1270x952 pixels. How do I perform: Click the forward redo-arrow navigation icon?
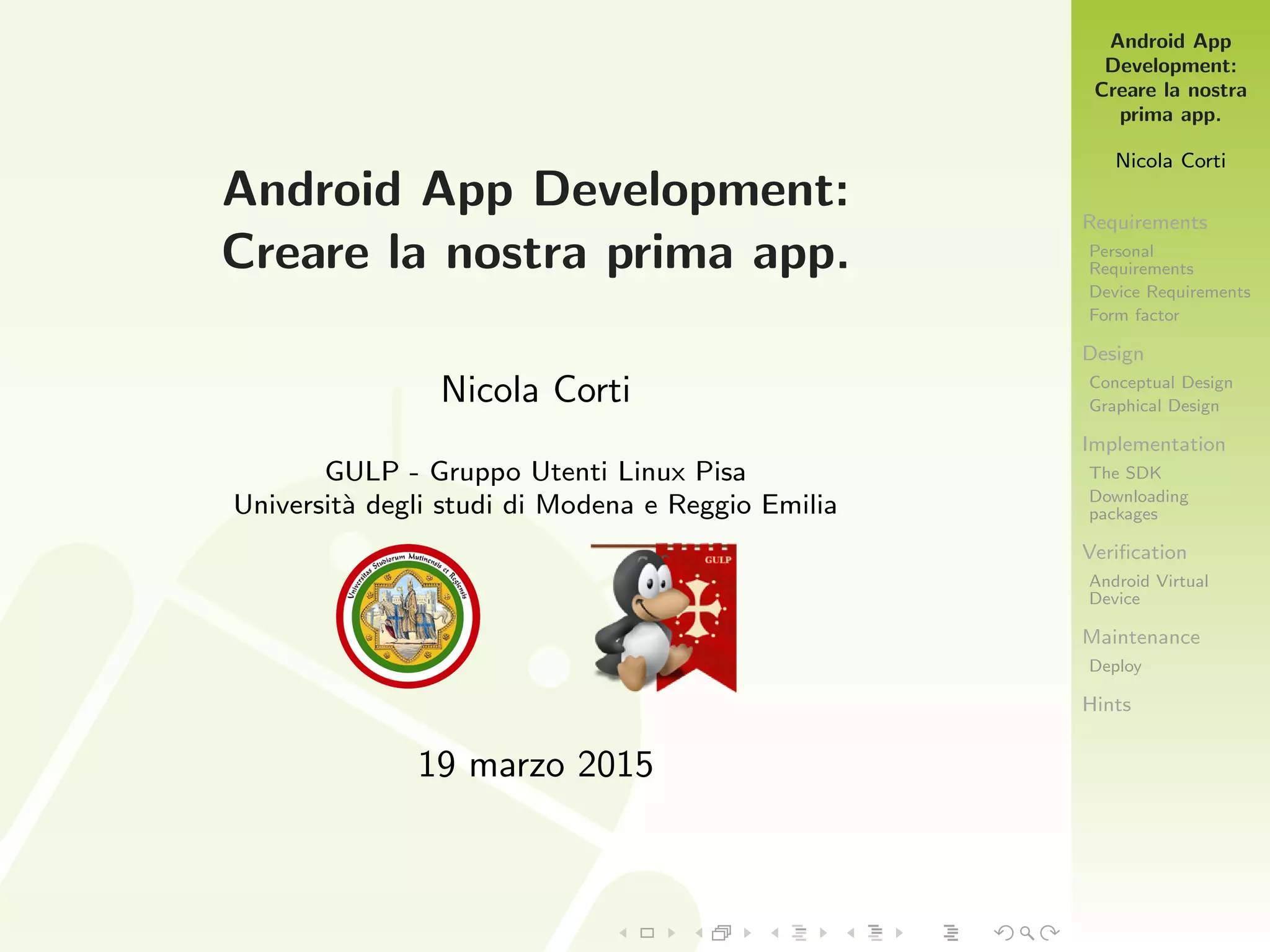[1050, 933]
